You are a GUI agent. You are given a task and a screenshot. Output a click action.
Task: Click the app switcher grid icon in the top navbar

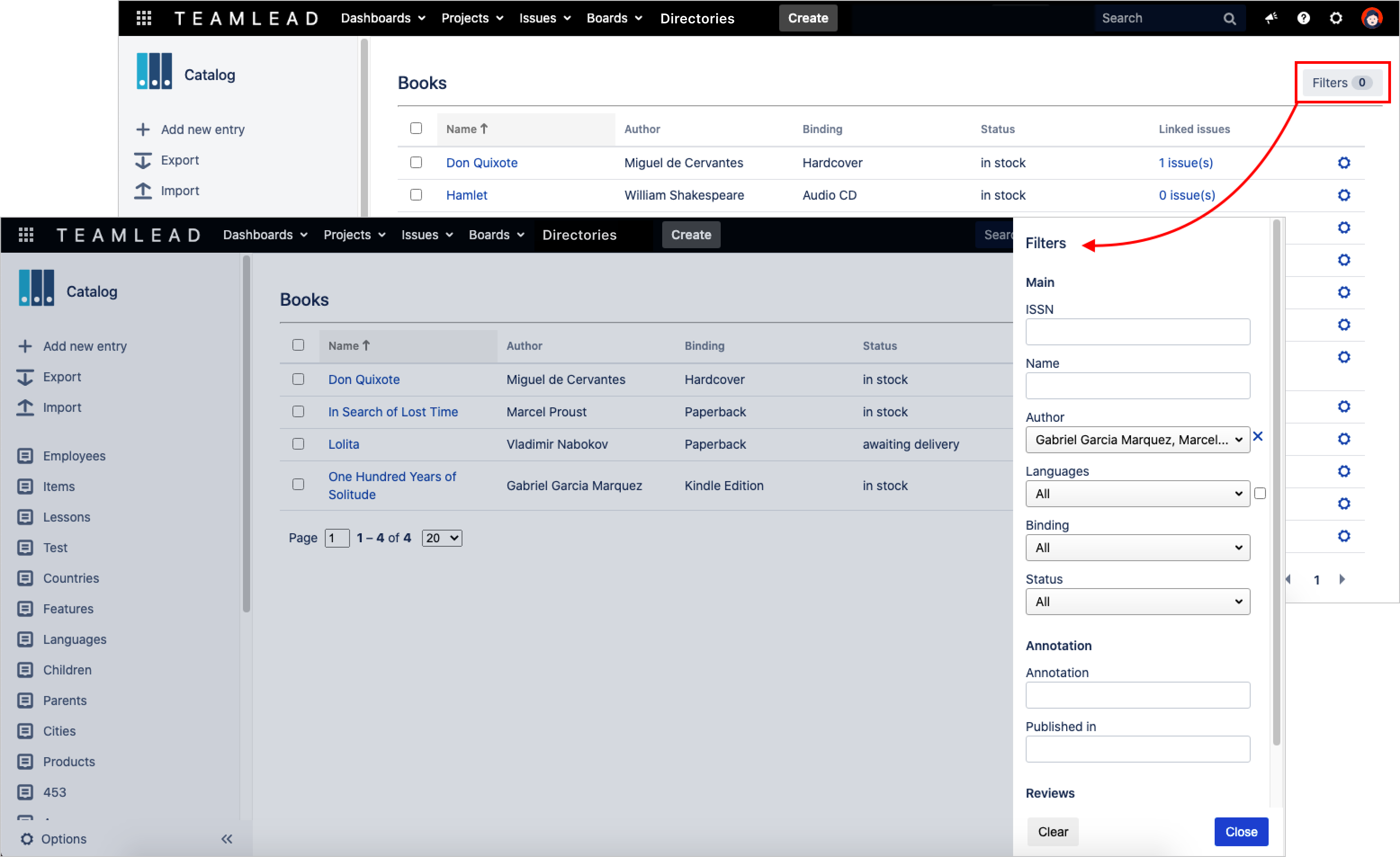(x=144, y=18)
